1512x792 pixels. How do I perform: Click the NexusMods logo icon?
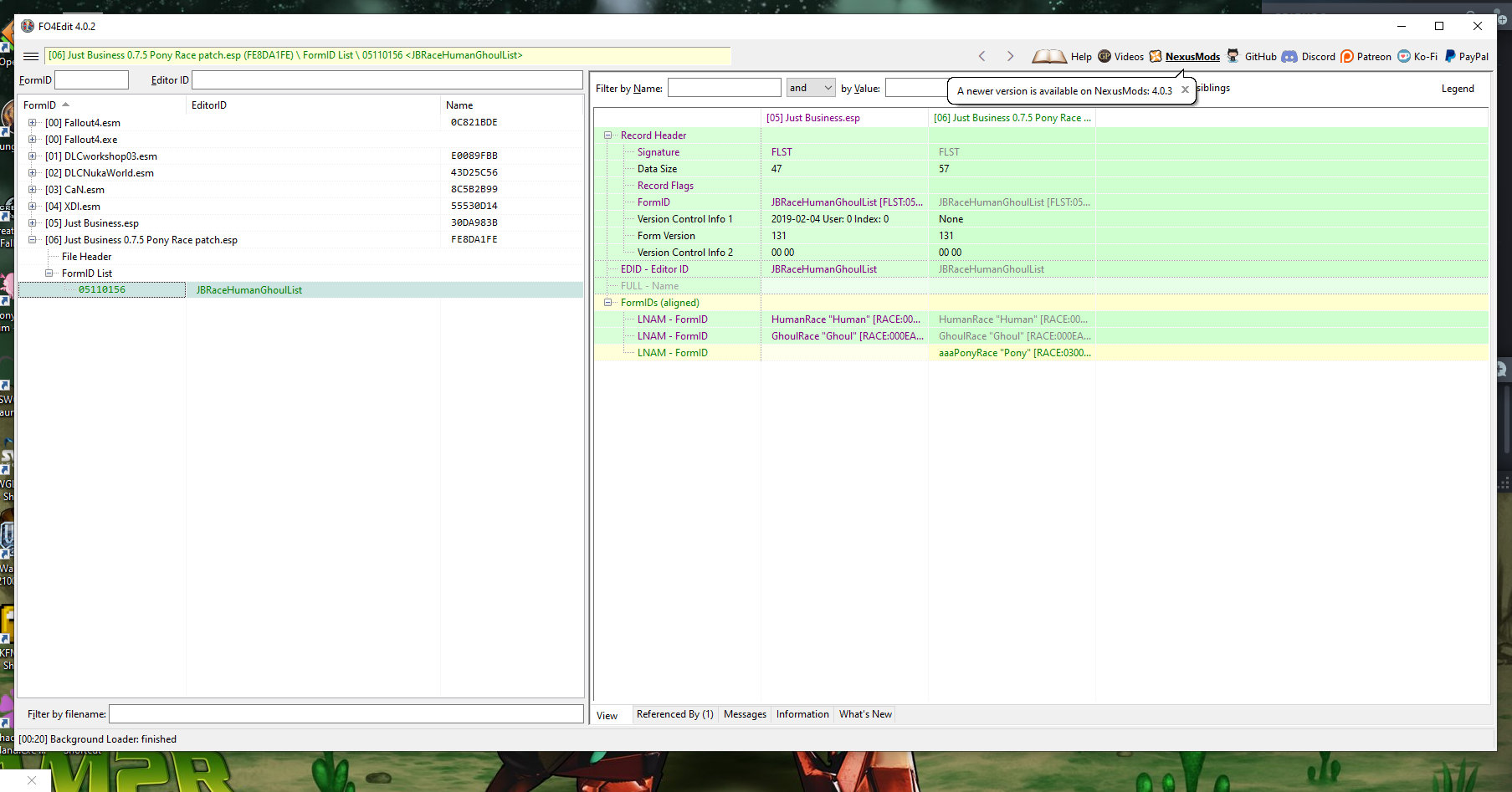1156,56
